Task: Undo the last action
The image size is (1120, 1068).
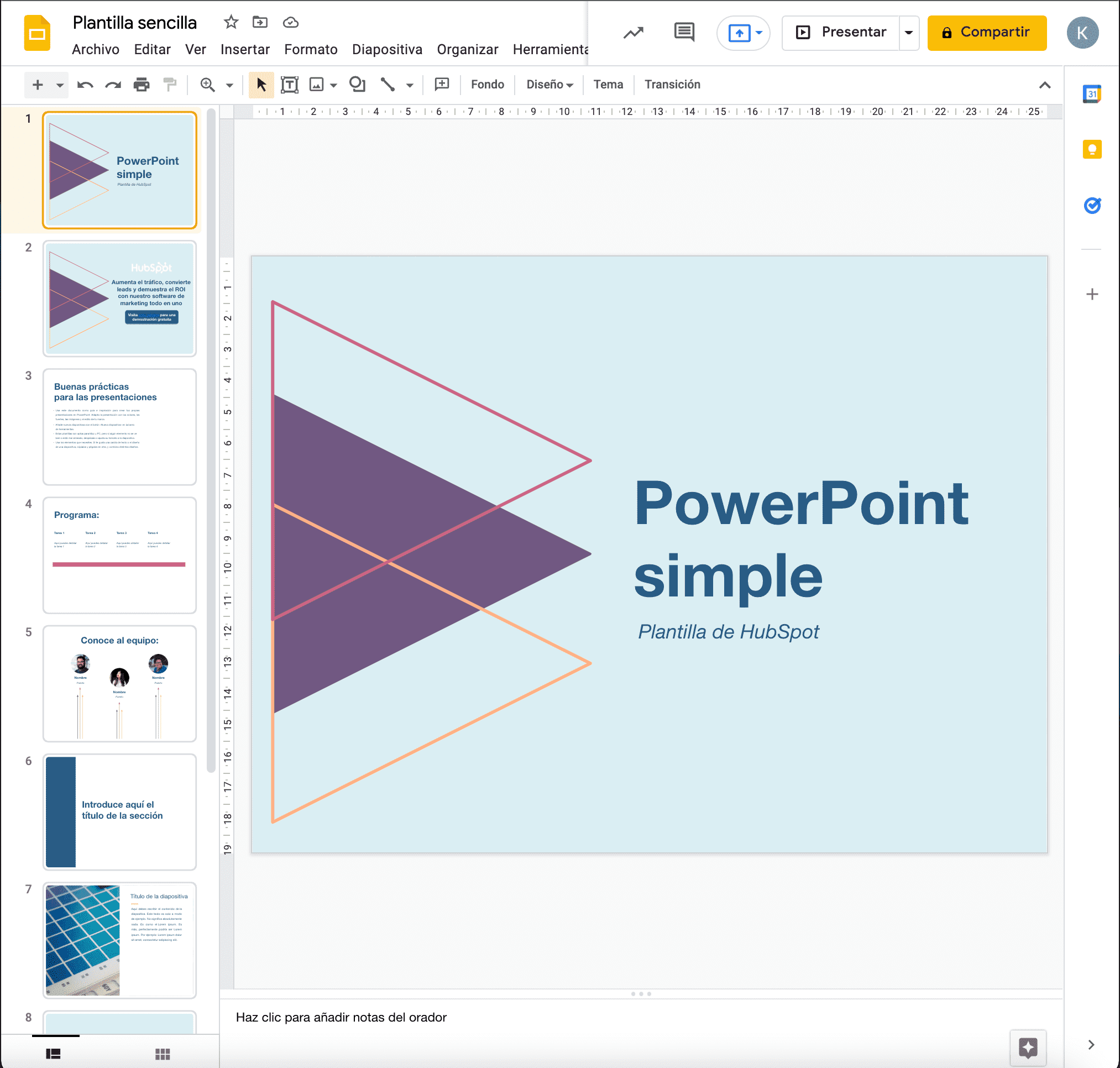Action: pyautogui.click(x=84, y=84)
